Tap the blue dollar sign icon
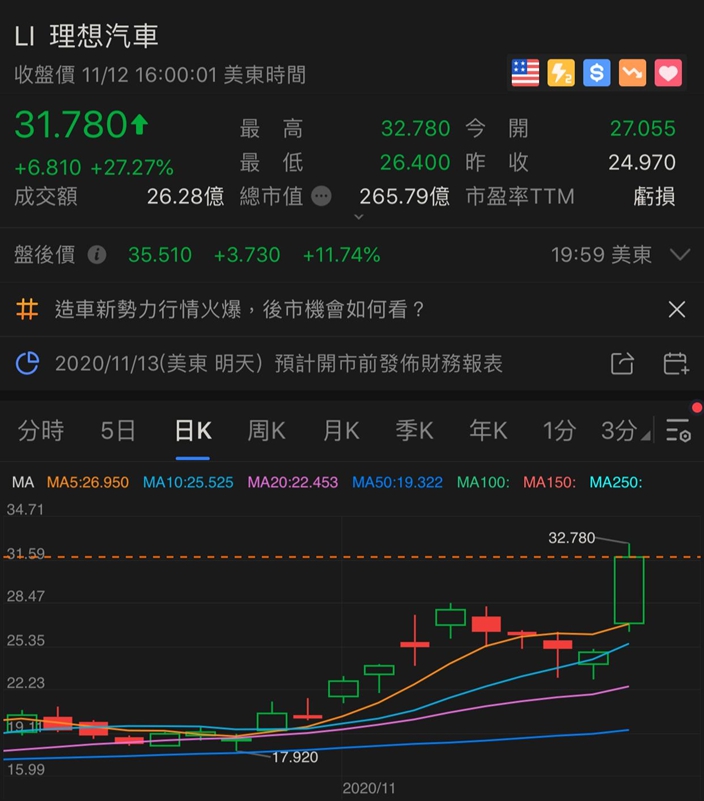Viewport: 704px width, 801px height. [597, 73]
